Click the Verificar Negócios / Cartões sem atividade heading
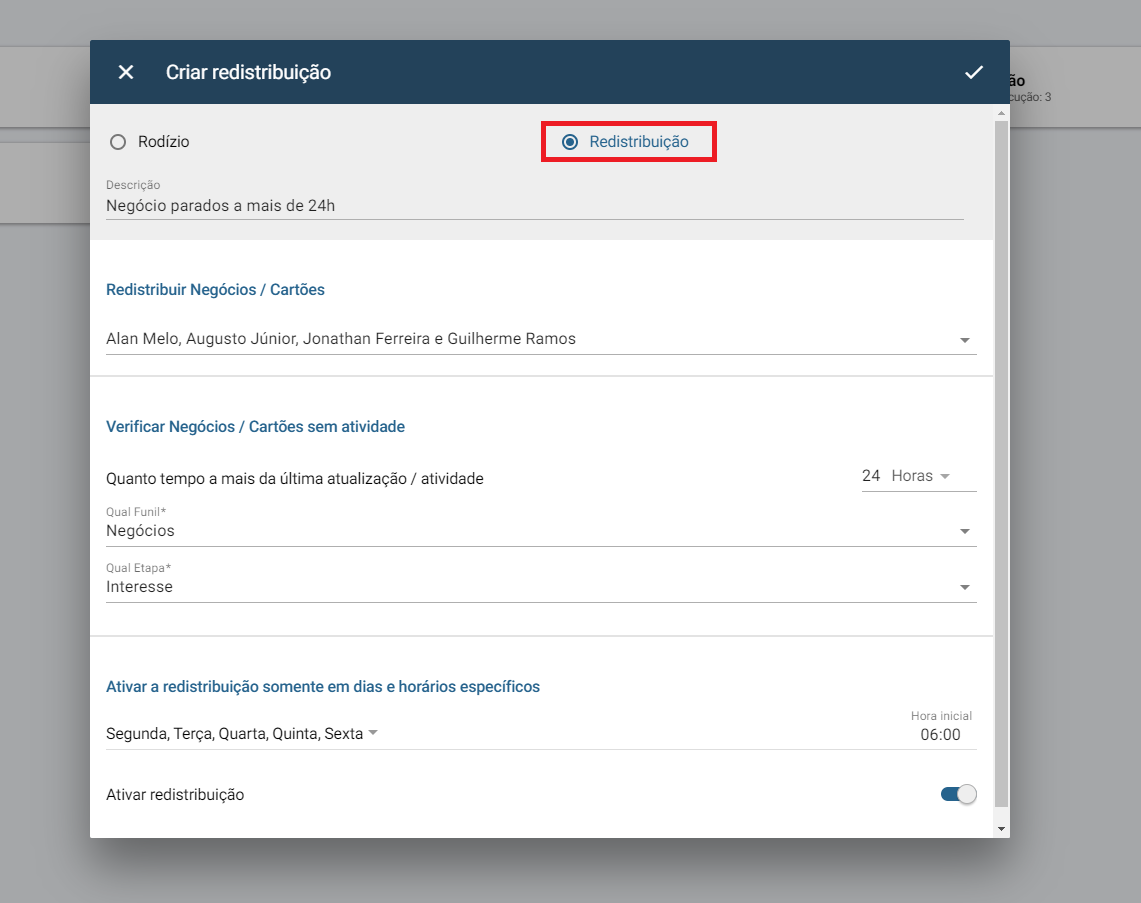The height and width of the screenshot is (903, 1141). (255, 426)
